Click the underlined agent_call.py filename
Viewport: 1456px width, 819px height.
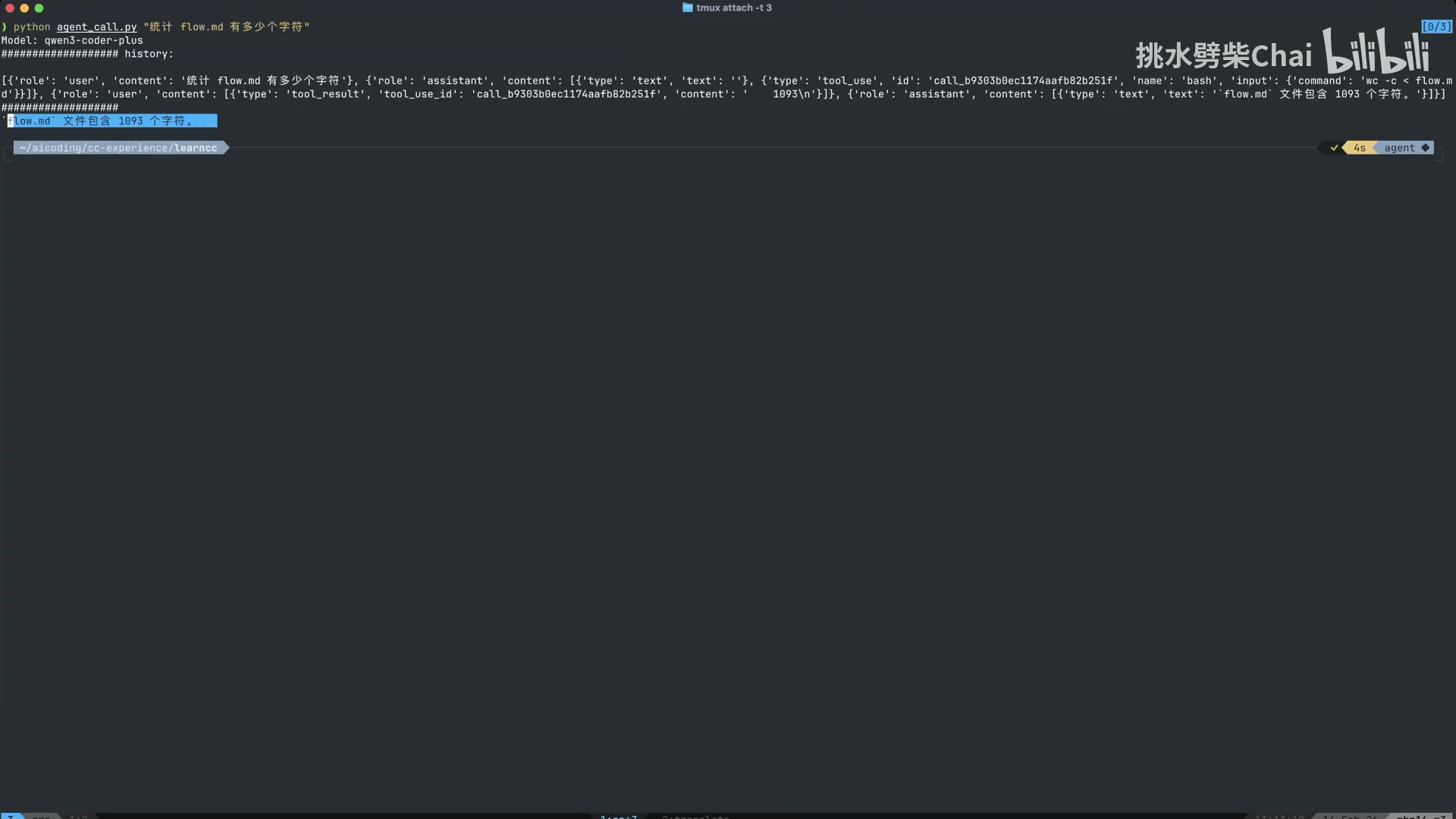(x=96, y=27)
